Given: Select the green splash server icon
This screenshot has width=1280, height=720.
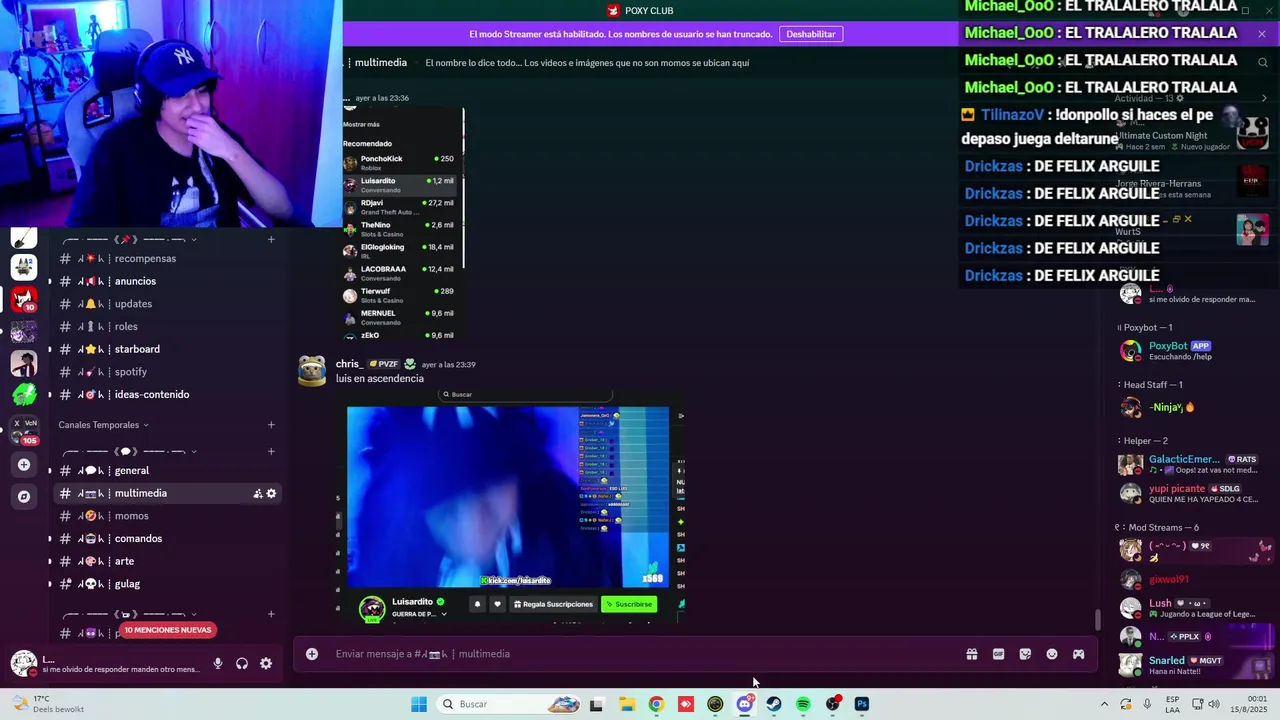Looking at the screenshot, I should pyautogui.click(x=24, y=394).
